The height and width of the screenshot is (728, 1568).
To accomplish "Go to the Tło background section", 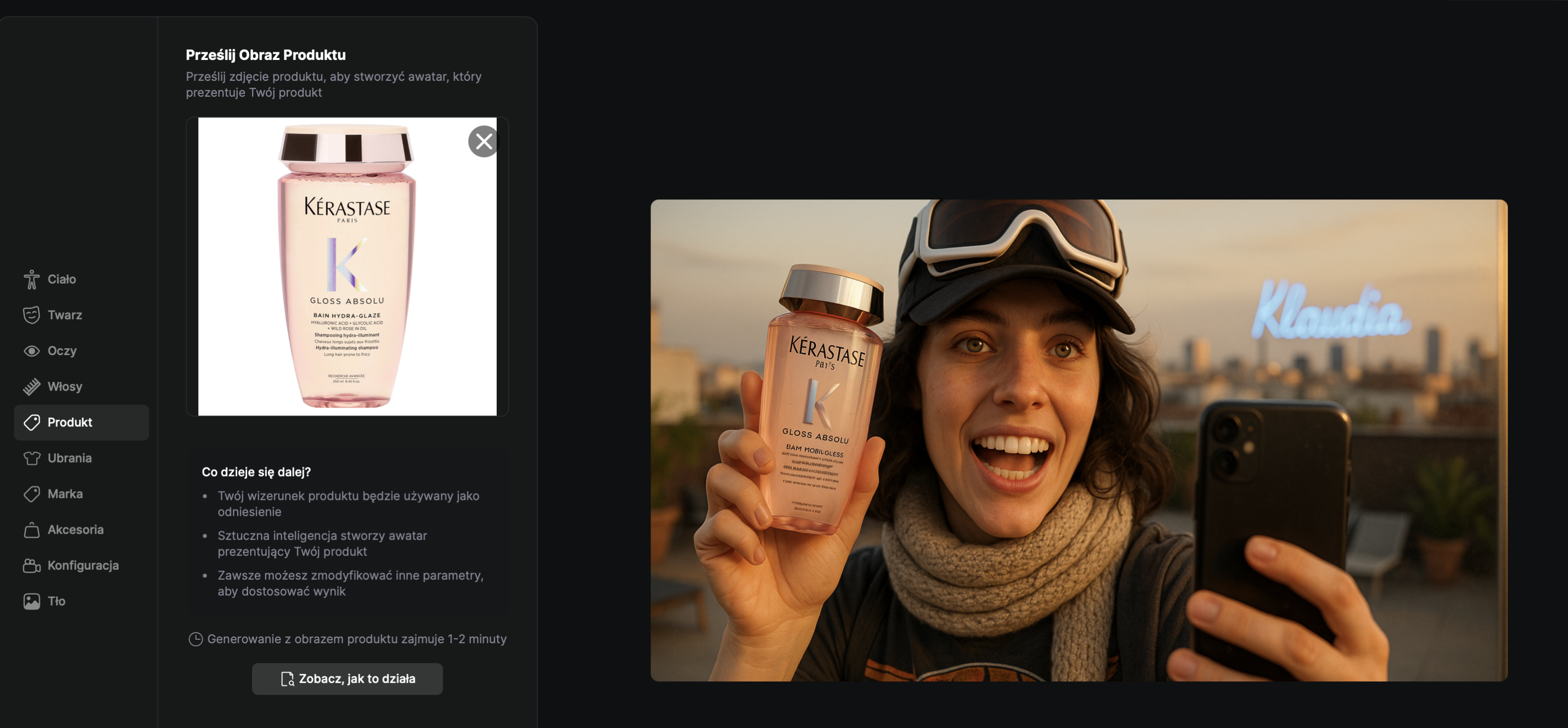I will coord(81,602).
